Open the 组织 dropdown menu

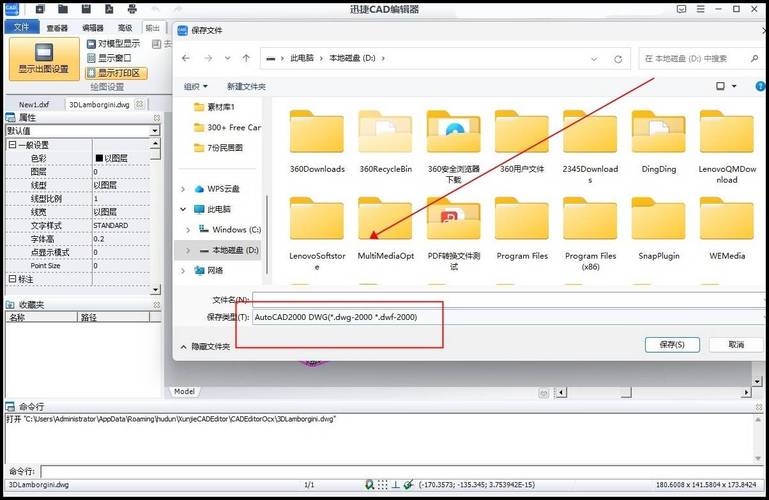coord(196,87)
